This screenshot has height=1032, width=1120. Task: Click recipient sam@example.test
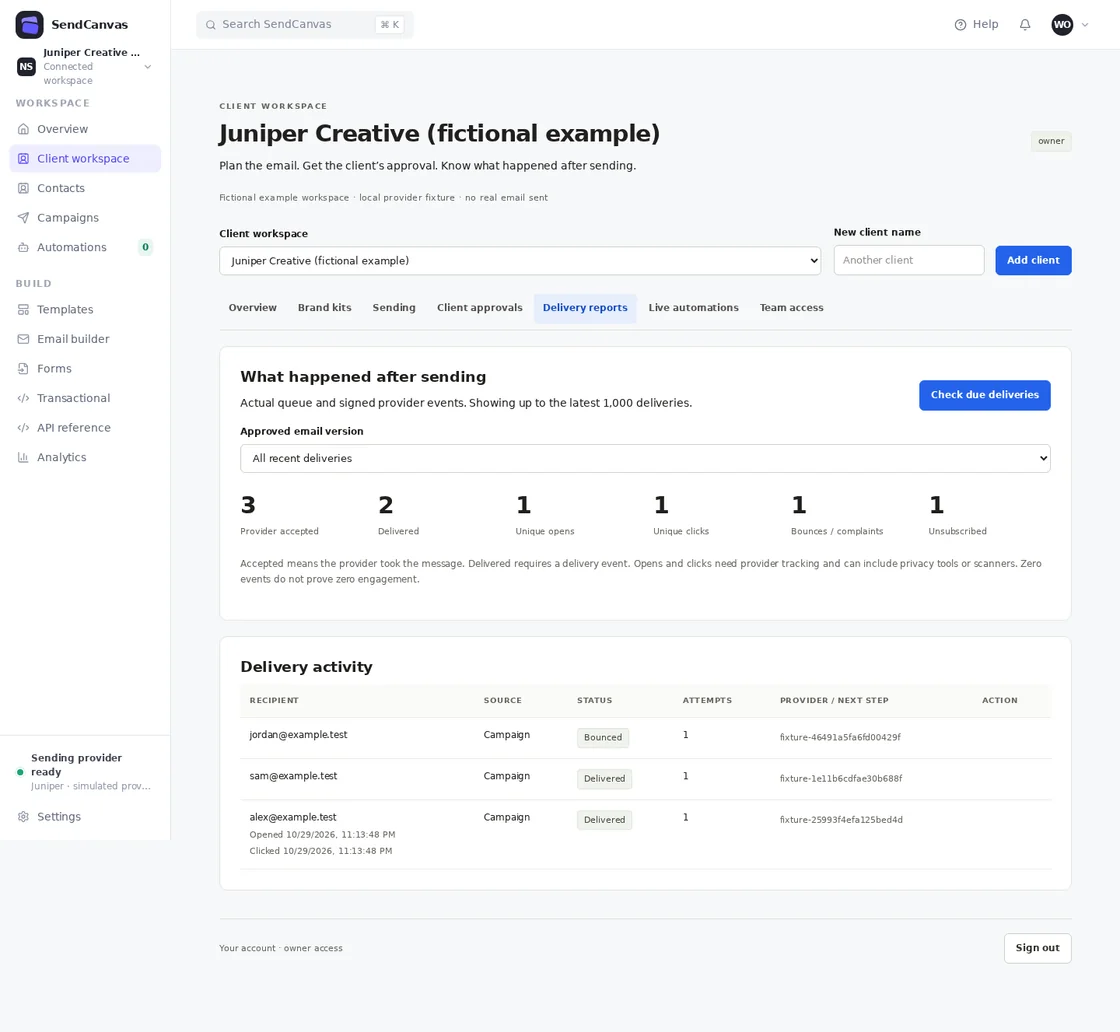coord(293,776)
